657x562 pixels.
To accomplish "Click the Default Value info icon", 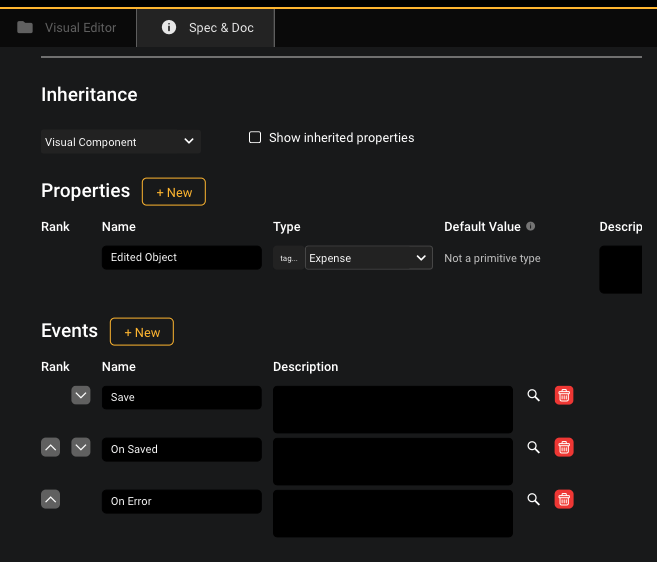I will (x=530, y=226).
